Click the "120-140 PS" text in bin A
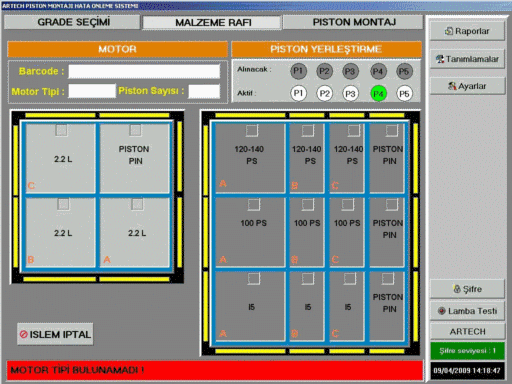Image resolution: width=512 pixels, height=384 pixels. [250, 155]
